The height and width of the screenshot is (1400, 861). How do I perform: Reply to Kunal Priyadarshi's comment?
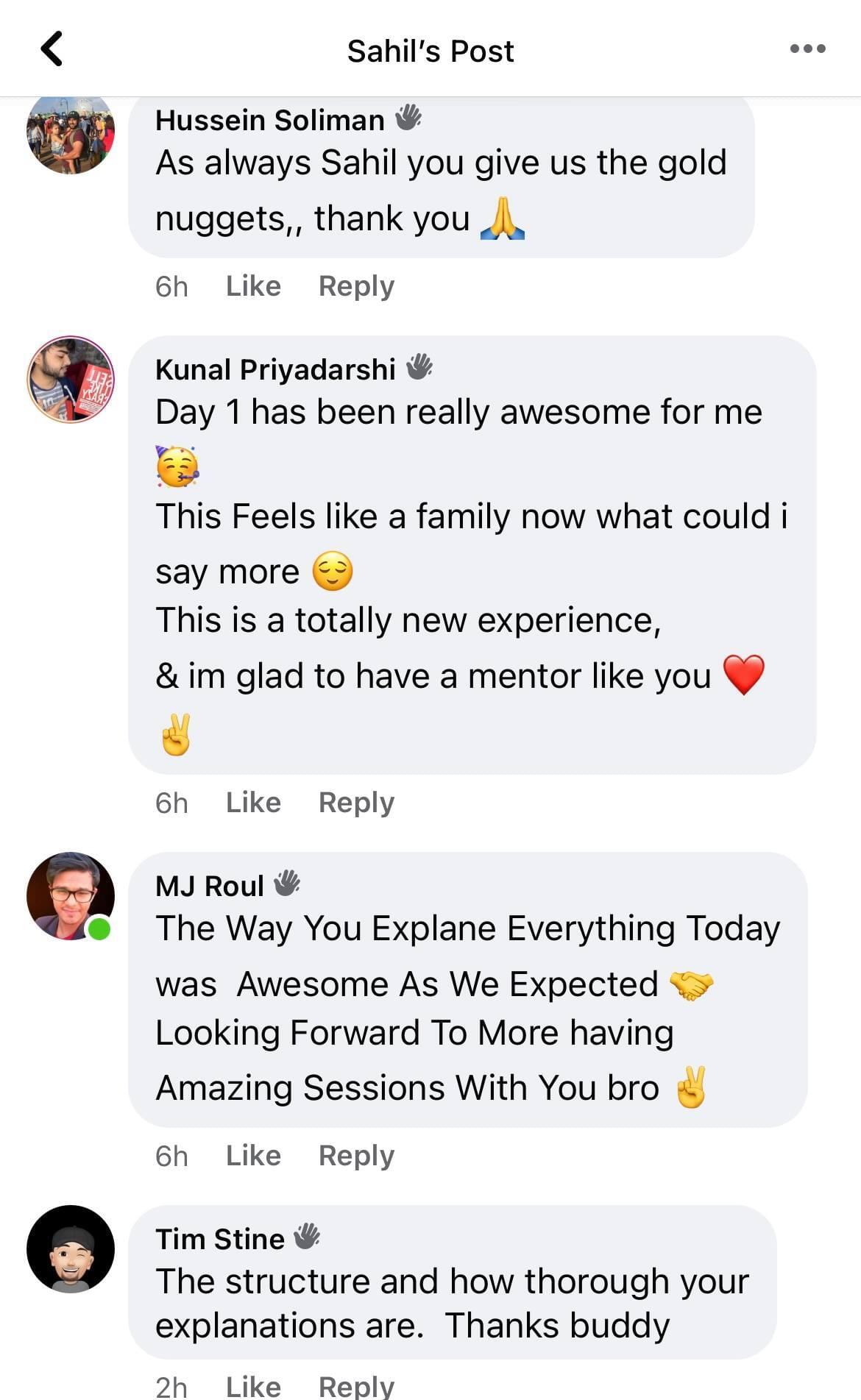356,803
